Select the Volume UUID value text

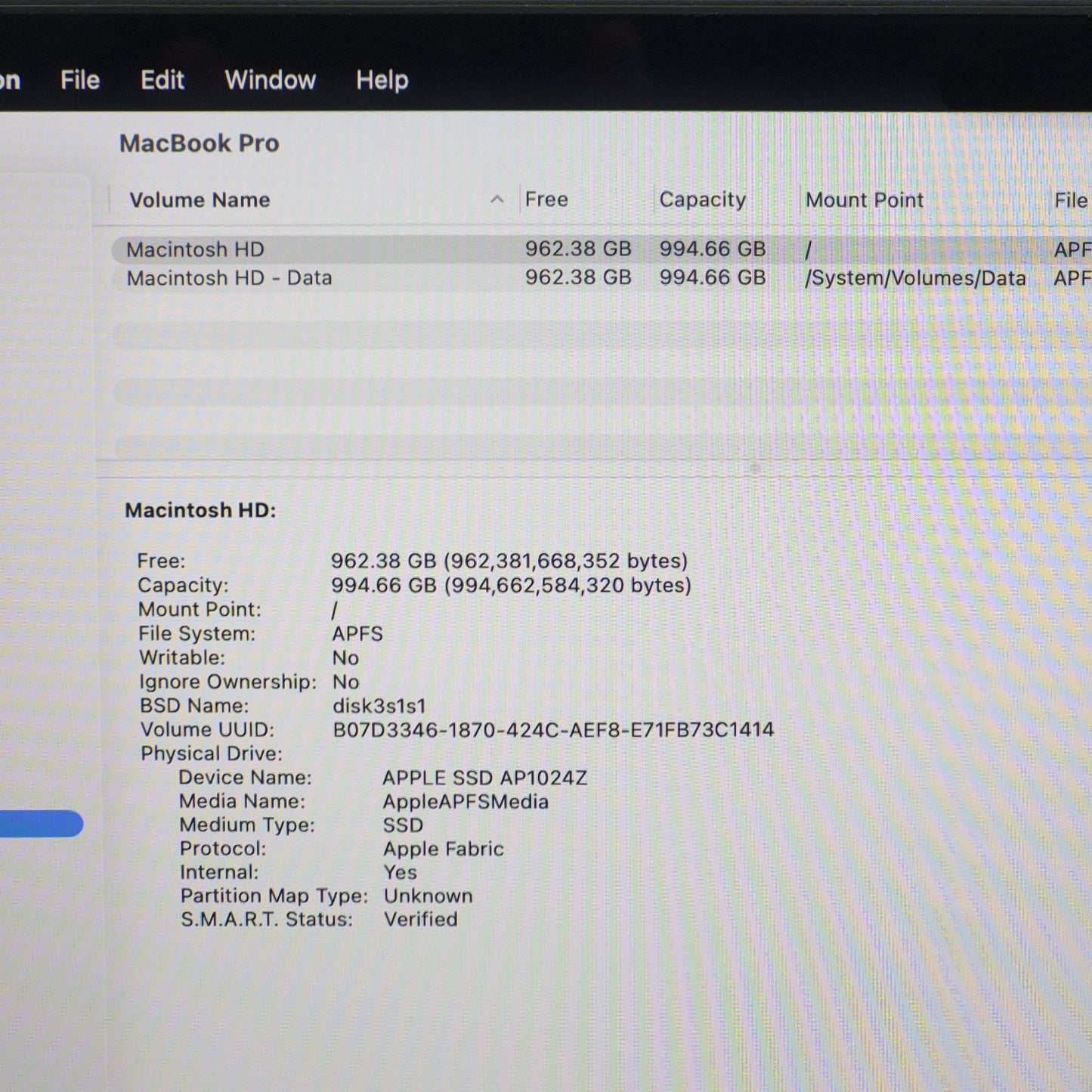(554, 729)
